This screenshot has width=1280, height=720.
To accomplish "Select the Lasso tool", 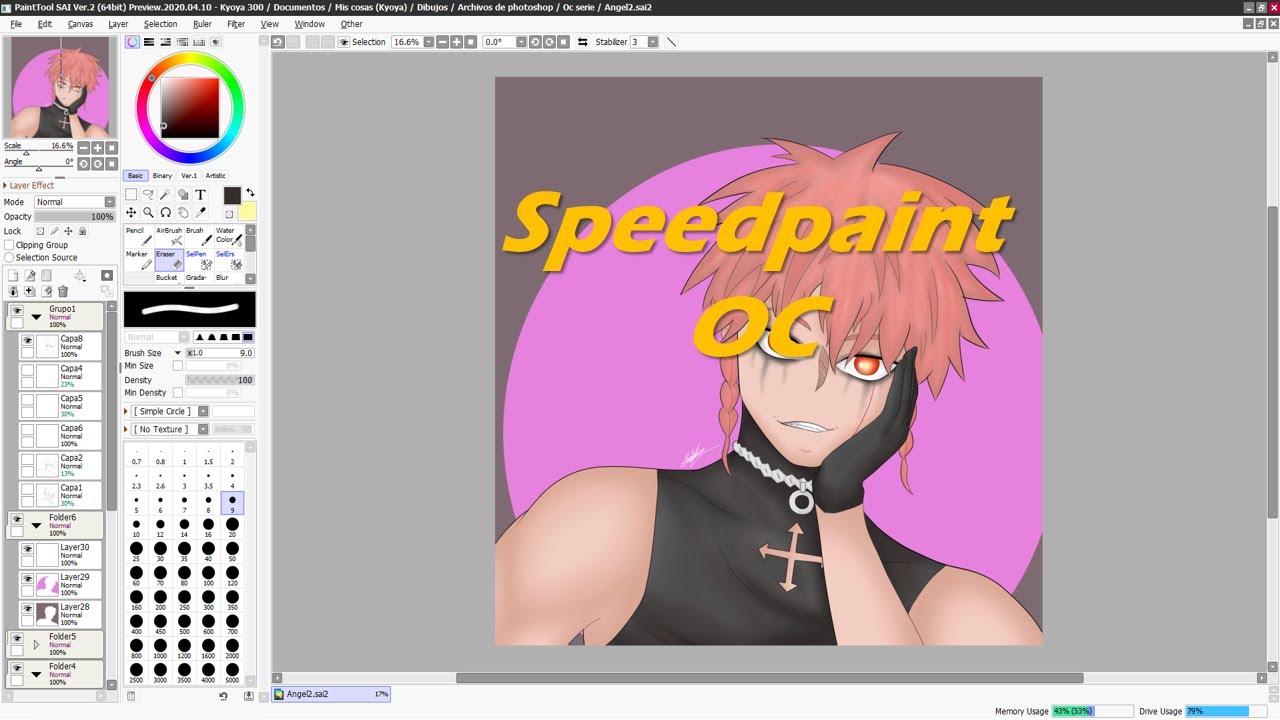I will click(148, 195).
